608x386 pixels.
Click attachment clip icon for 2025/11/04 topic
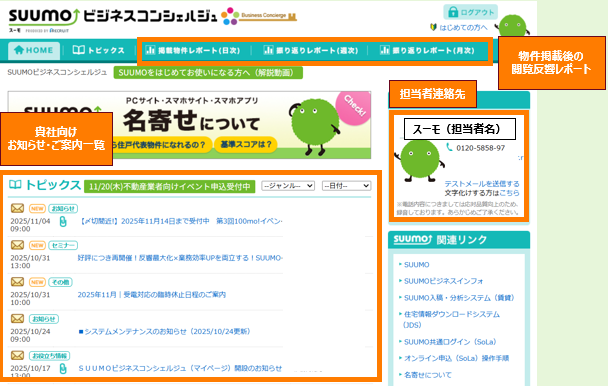point(63,222)
